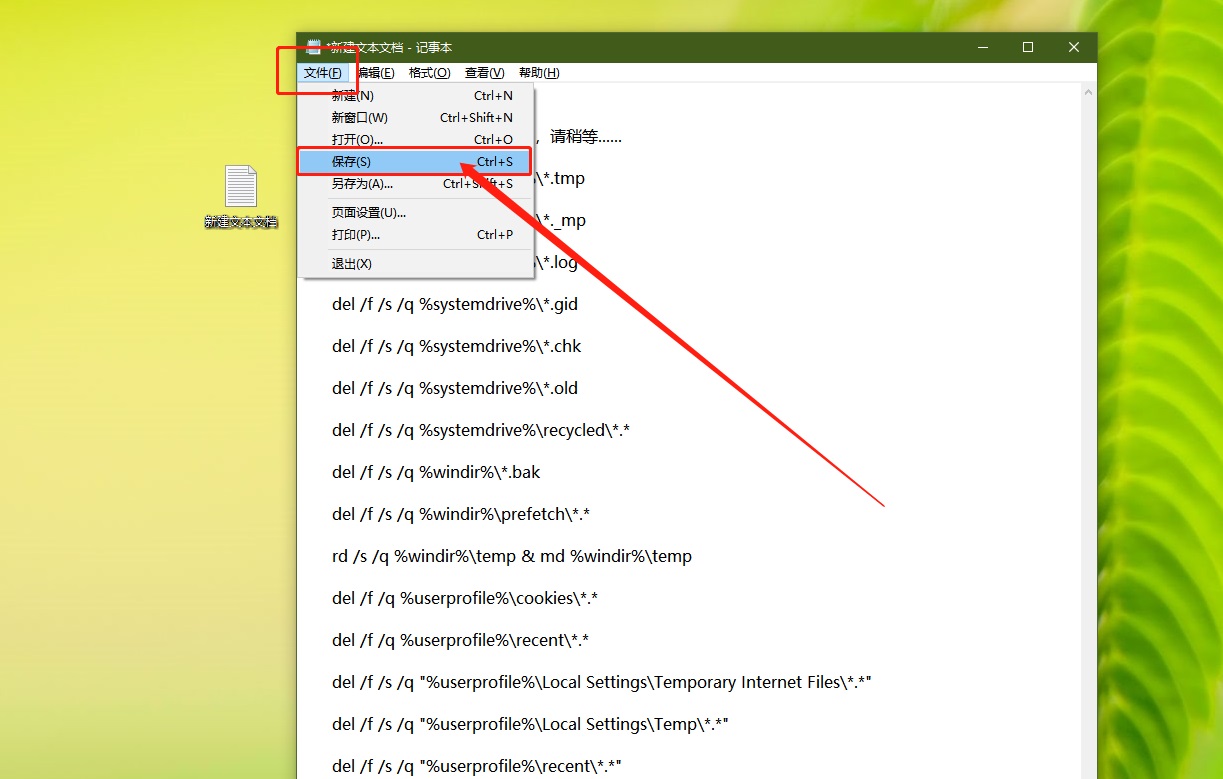Click line with Temporary Internet Files

tap(602, 682)
